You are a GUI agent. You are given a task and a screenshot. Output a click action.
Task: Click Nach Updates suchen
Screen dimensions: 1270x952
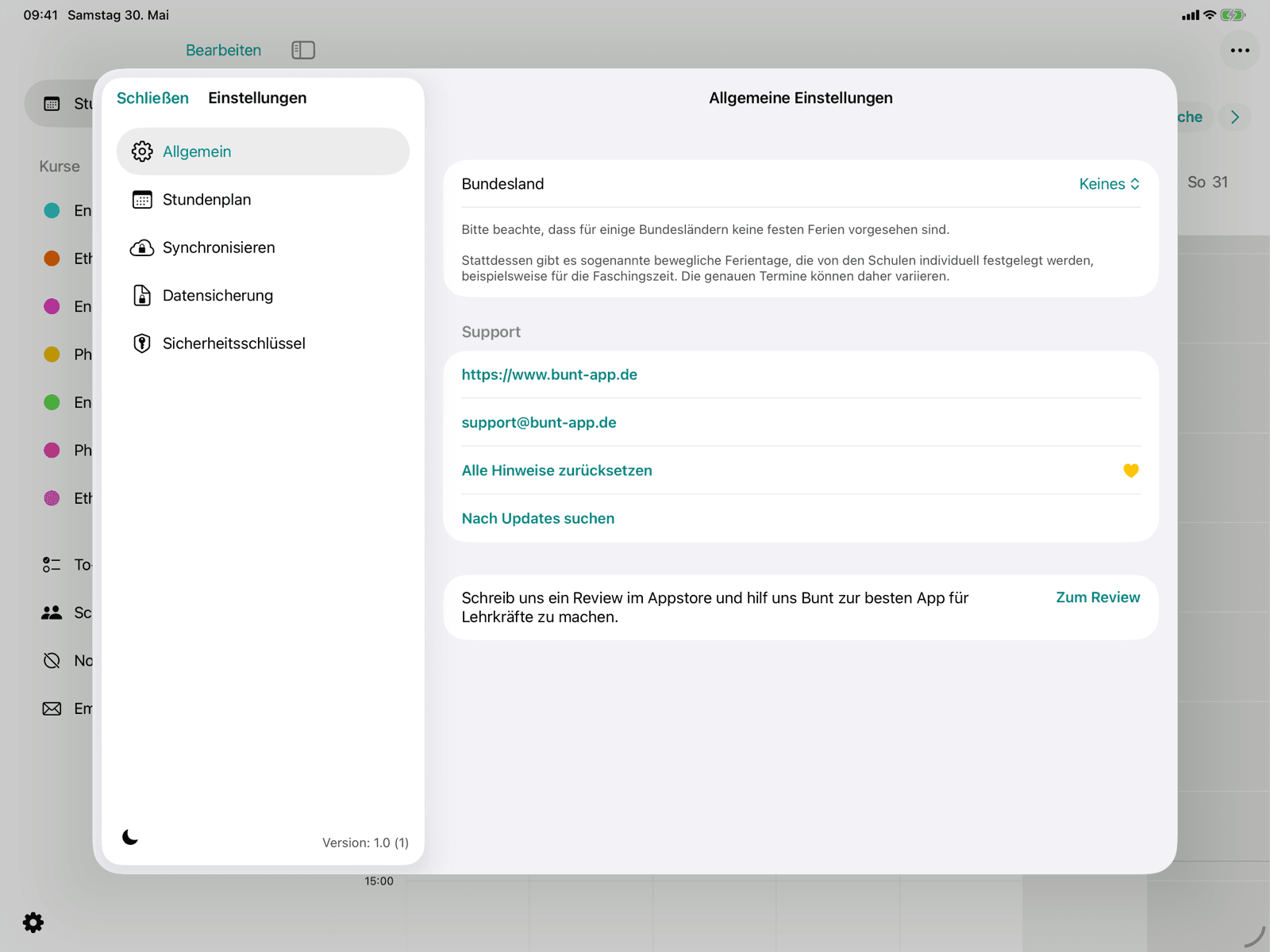click(x=538, y=519)
